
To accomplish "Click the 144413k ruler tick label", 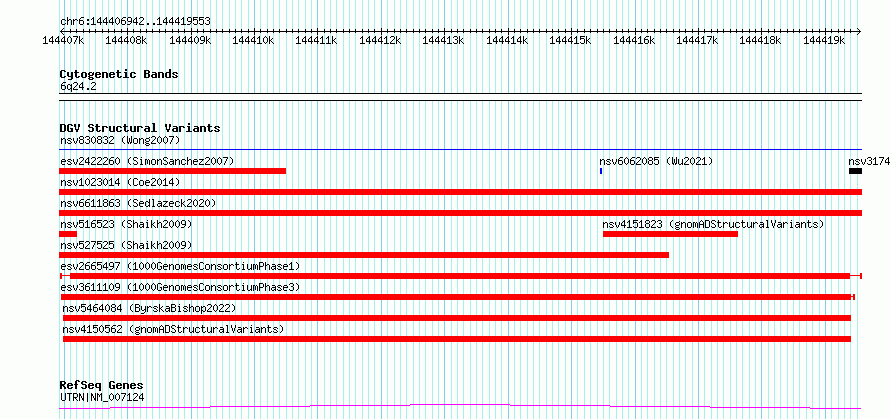I will pos(444,40).
